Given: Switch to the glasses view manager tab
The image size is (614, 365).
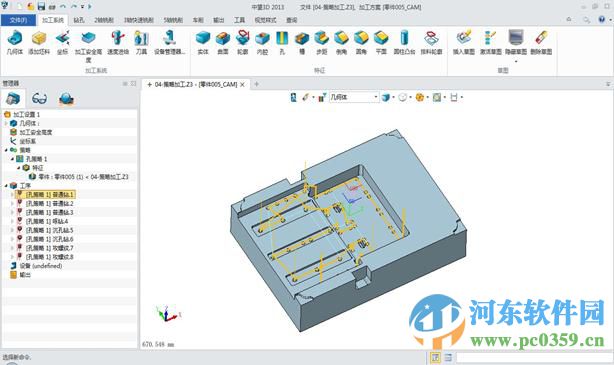Looking at the screenshot, I should pyautogui.click(x=40, y=98).
